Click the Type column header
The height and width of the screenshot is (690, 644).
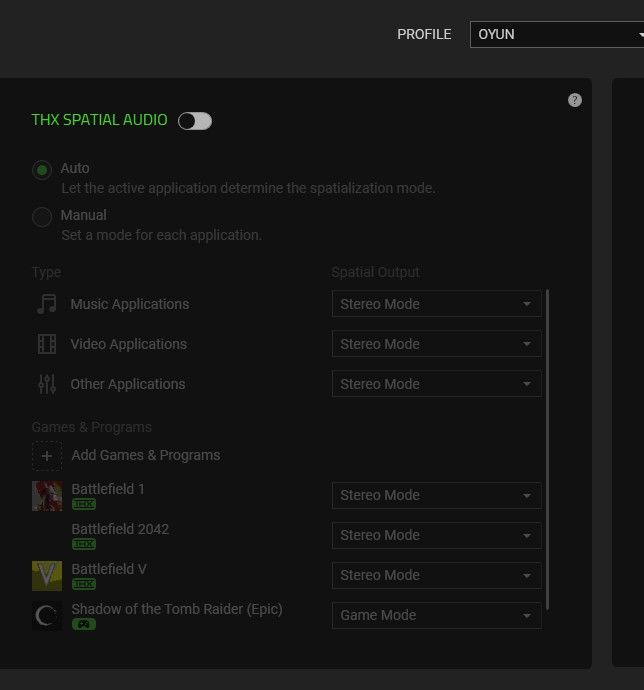pos(46,272)
